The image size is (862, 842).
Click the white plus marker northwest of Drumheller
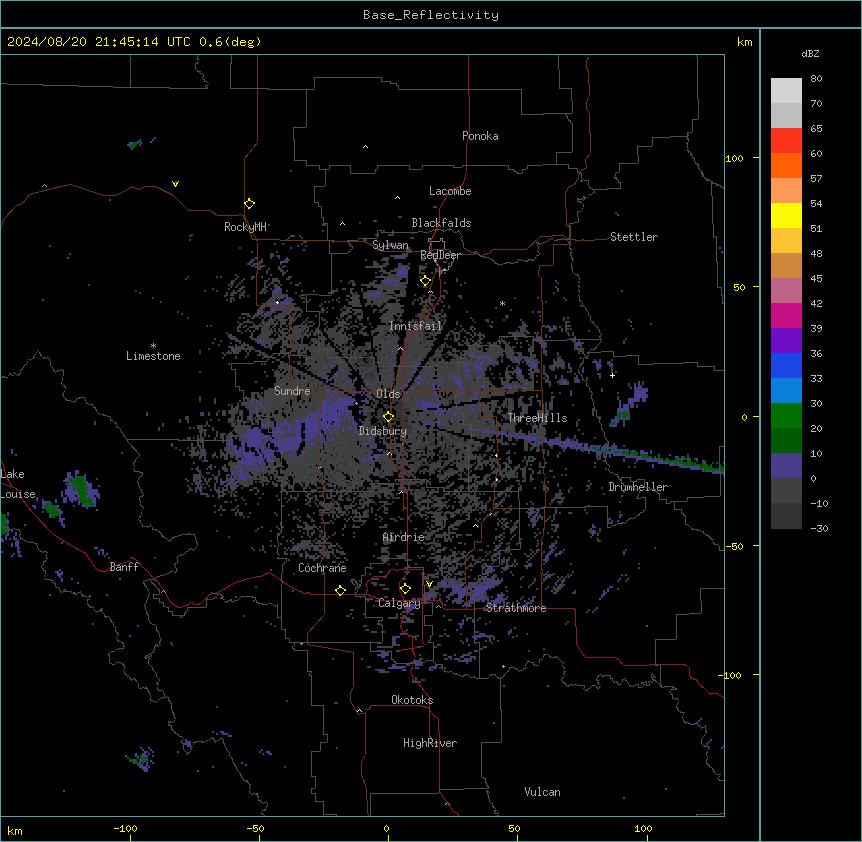[x=612, y=375]
